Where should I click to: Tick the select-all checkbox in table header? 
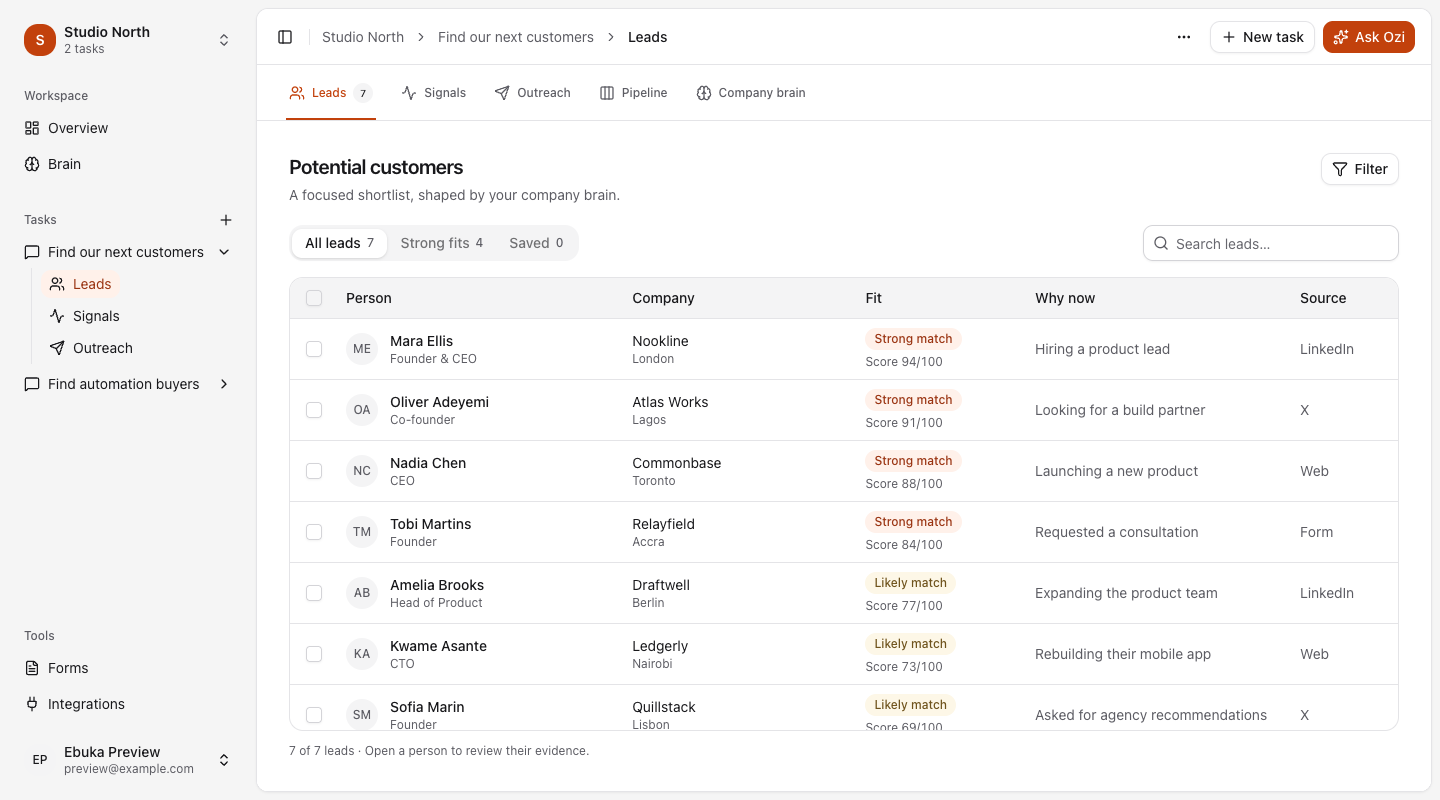point(314,298)
